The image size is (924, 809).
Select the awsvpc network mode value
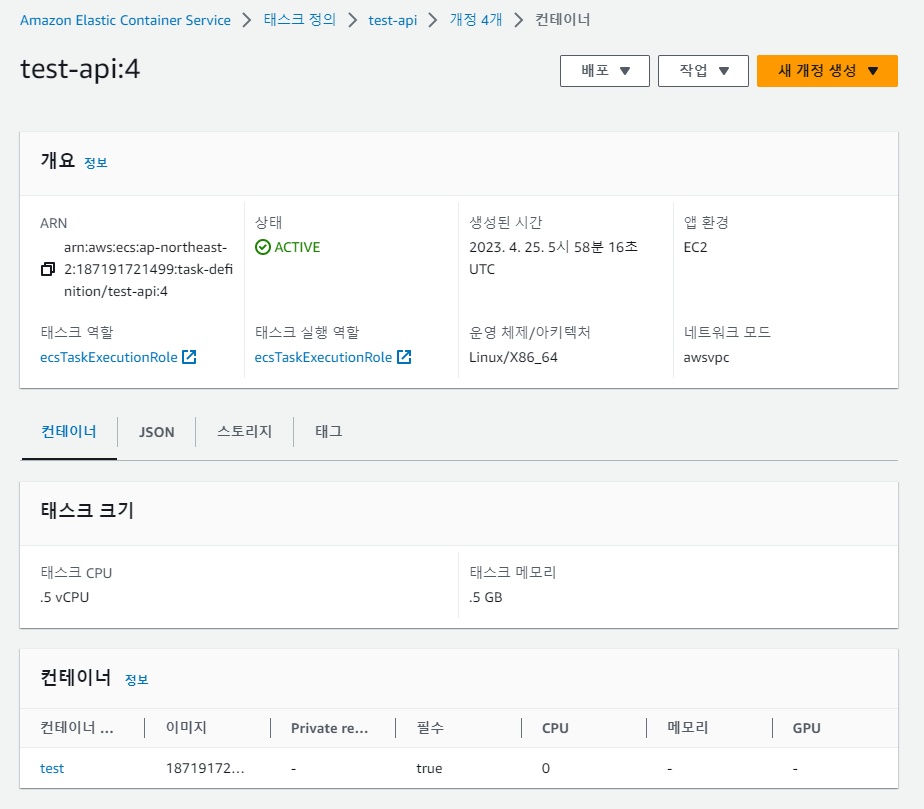click(x=707, y=358)
